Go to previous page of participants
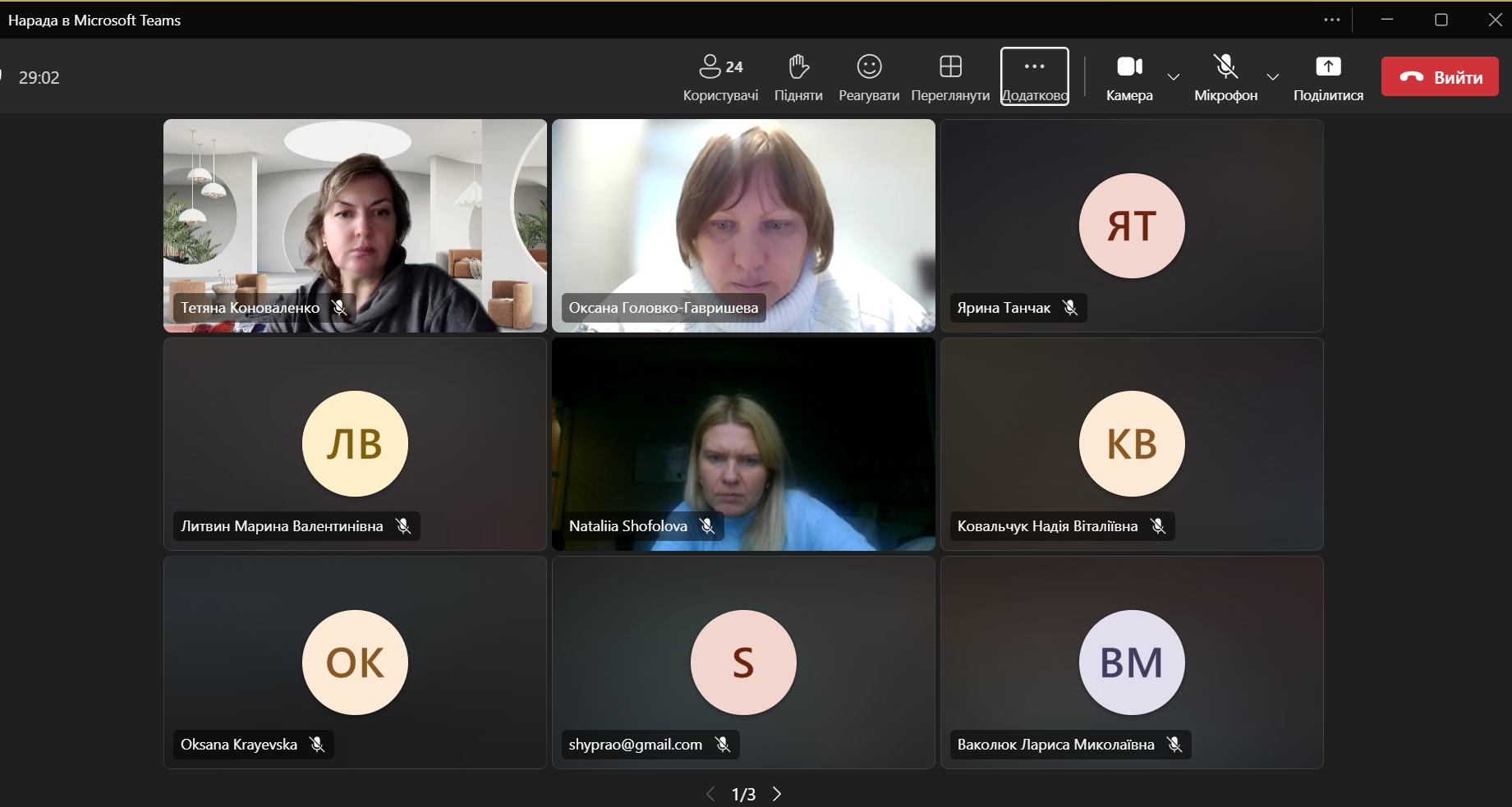Viewport: 1512px width, 807px height. (710, 794)
